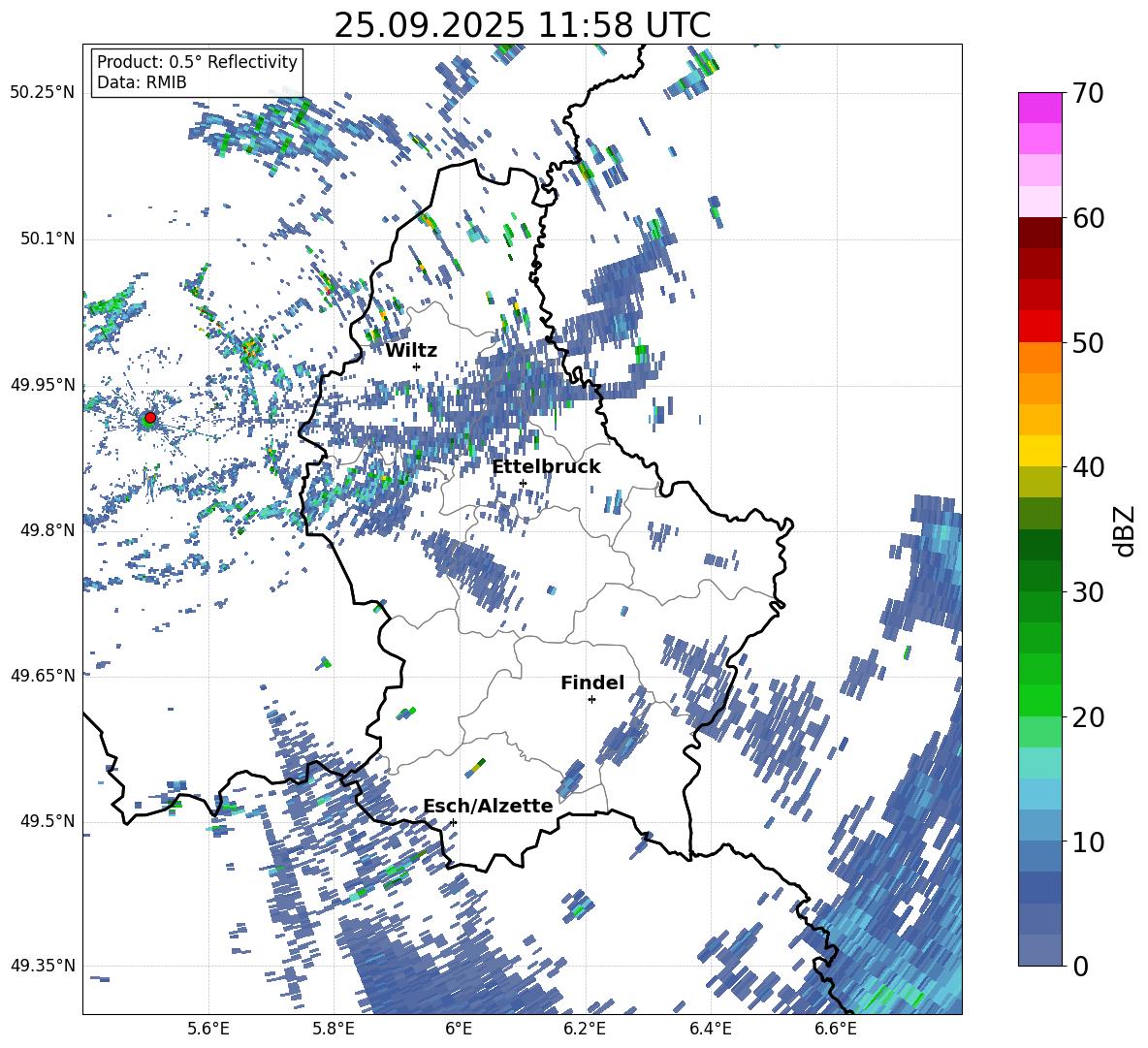Click the 49.65°N latitude label

pos(43,675)
